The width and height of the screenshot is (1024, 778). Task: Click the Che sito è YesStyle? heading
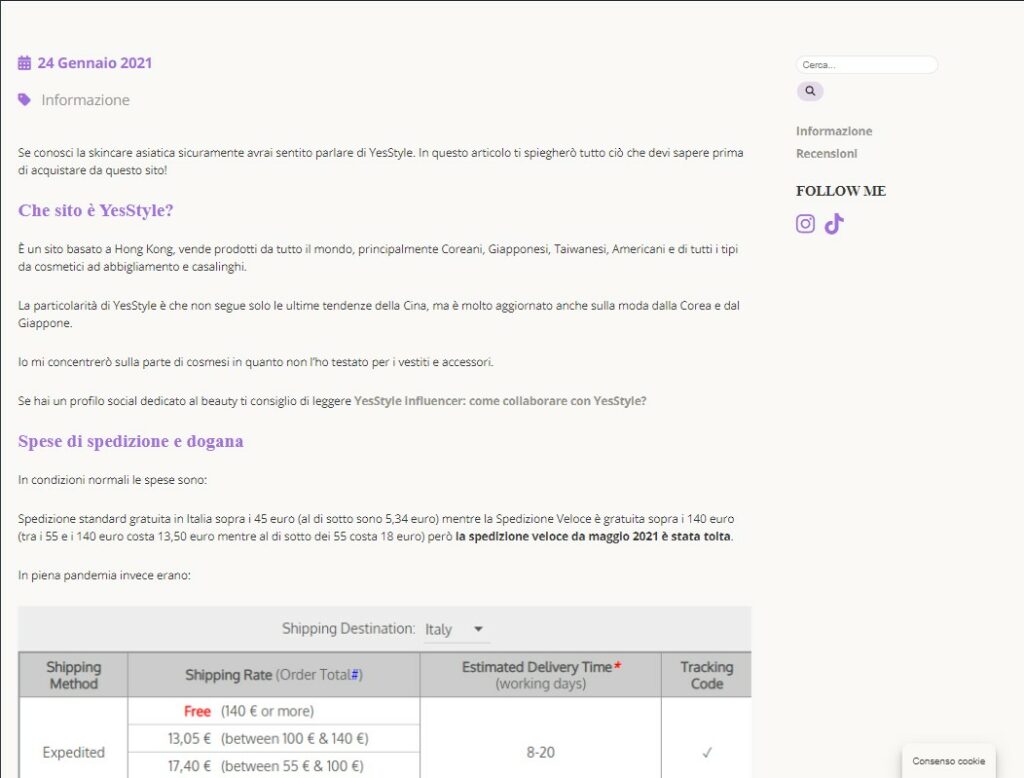[95, 210]
